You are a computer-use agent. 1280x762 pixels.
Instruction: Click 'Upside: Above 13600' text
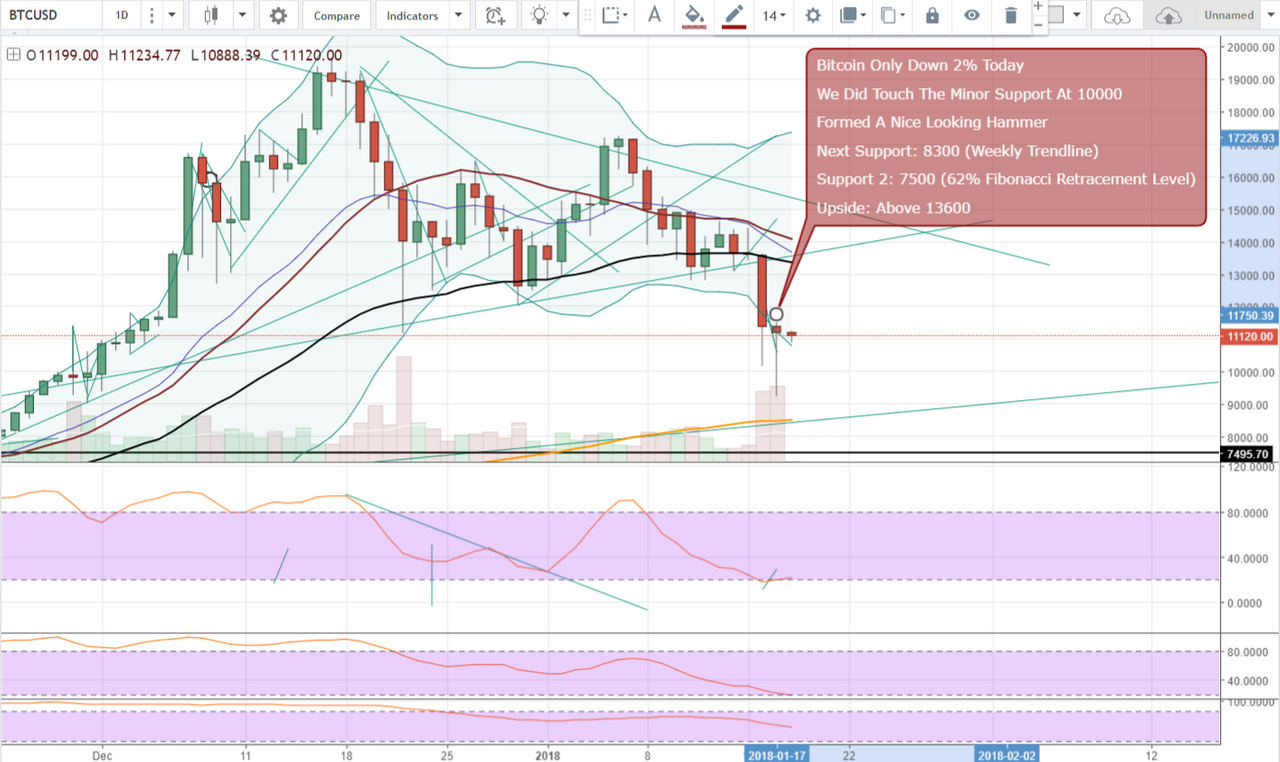(x=893, y=208)
